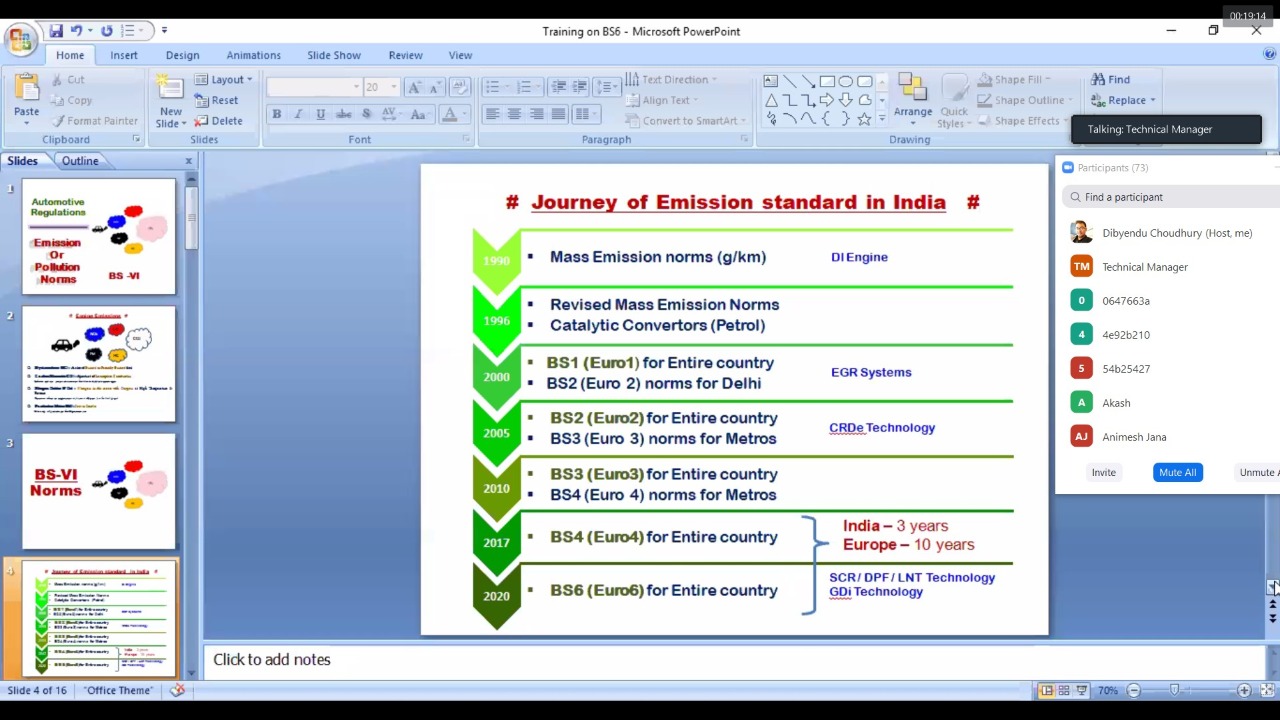Viewport: 1280px width, 720px height.
Task: Open the line spacing dropdown
Action: pos(607,87)
